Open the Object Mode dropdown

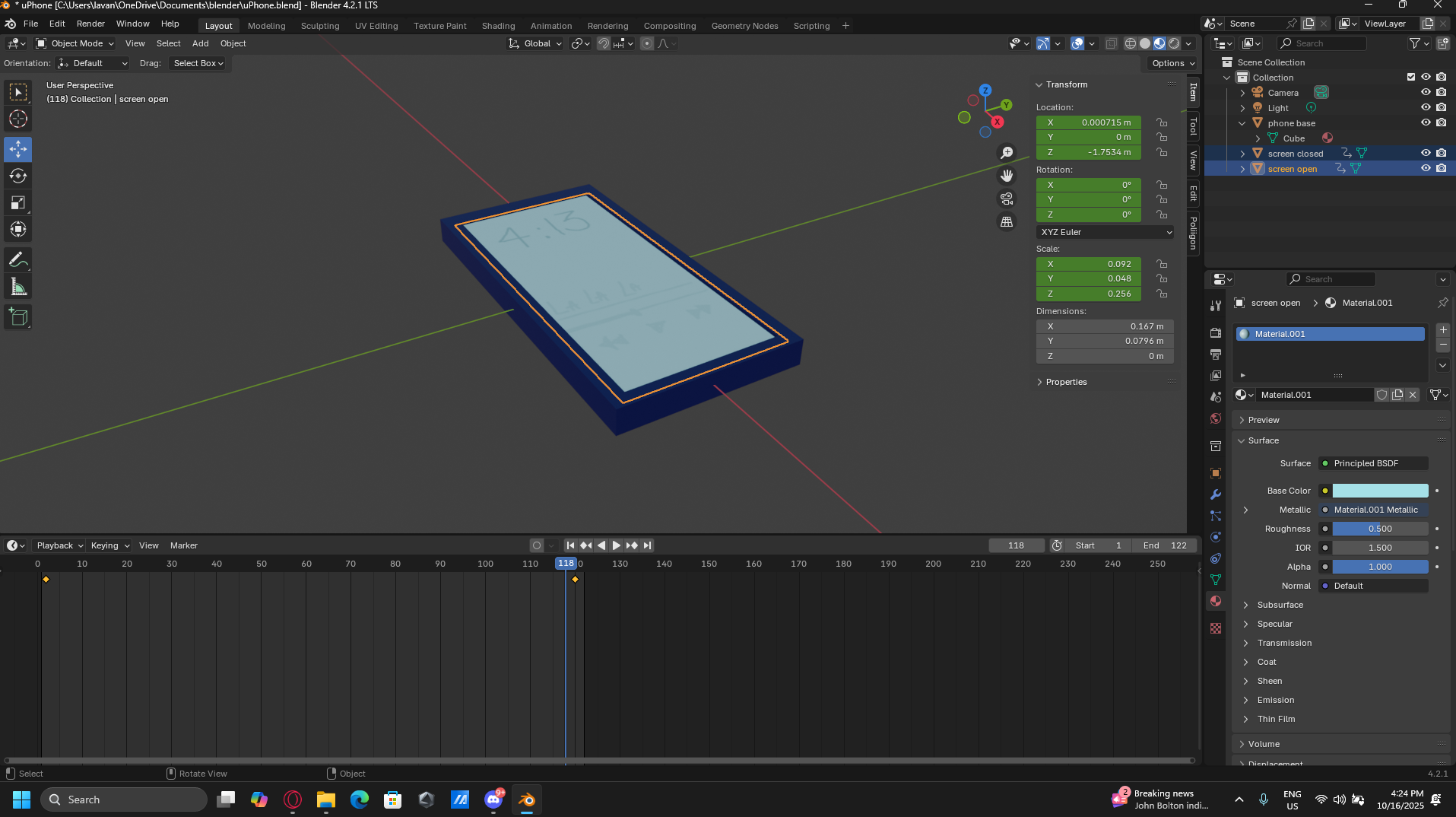[x=75, y=43]
